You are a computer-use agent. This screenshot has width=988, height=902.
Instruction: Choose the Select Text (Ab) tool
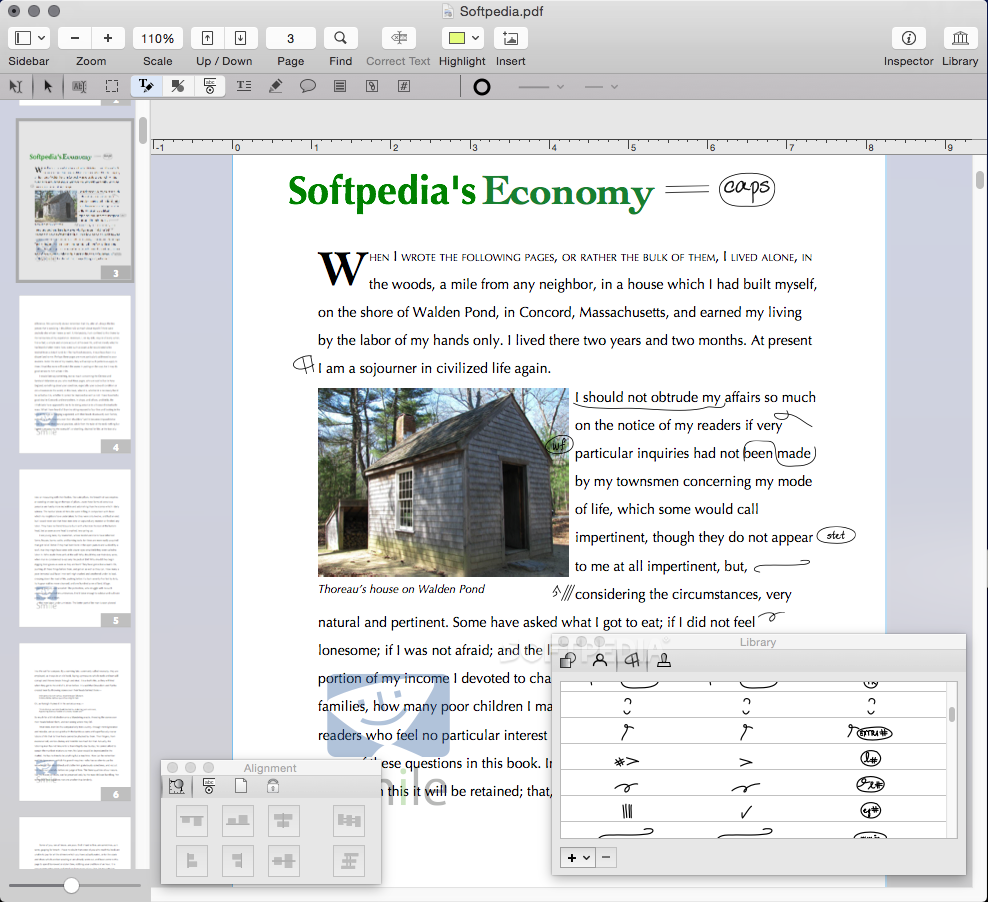79,86
